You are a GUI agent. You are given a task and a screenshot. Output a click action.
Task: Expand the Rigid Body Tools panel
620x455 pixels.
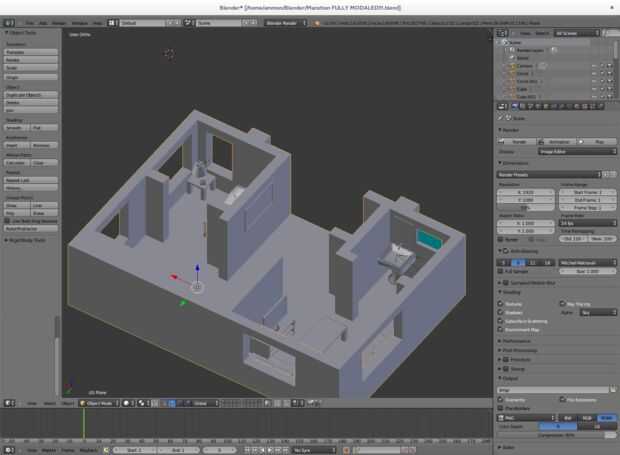pyautogui.click(x=25, y=240)
